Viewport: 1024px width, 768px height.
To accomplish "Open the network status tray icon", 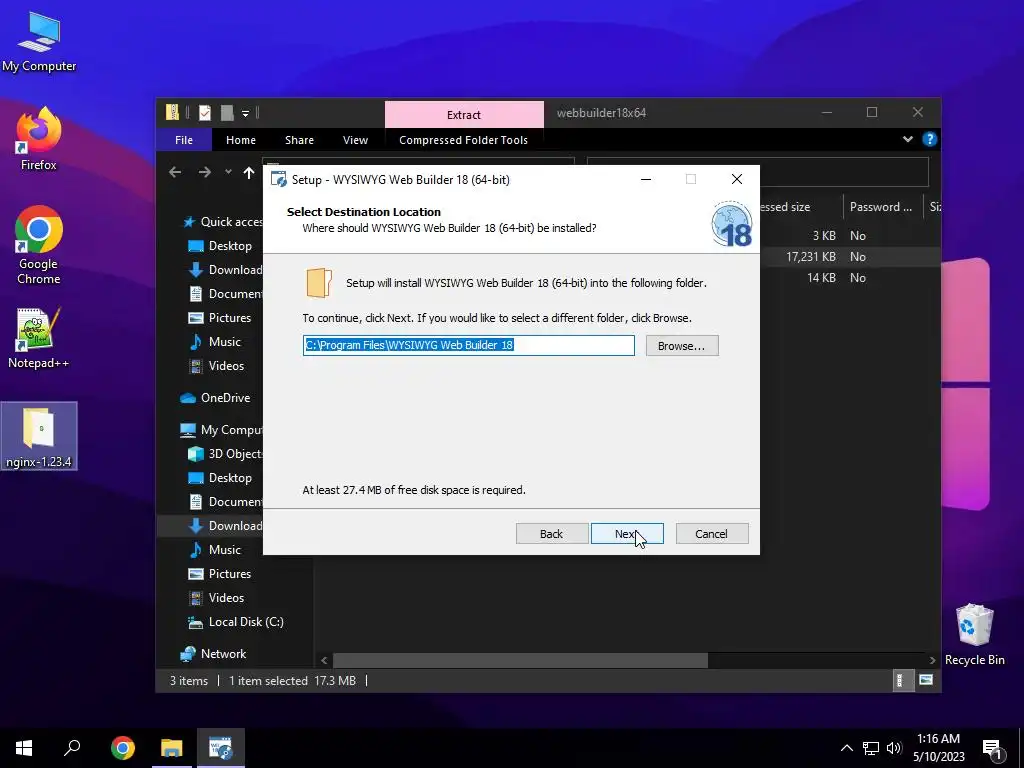I will (x=871, y=748).
